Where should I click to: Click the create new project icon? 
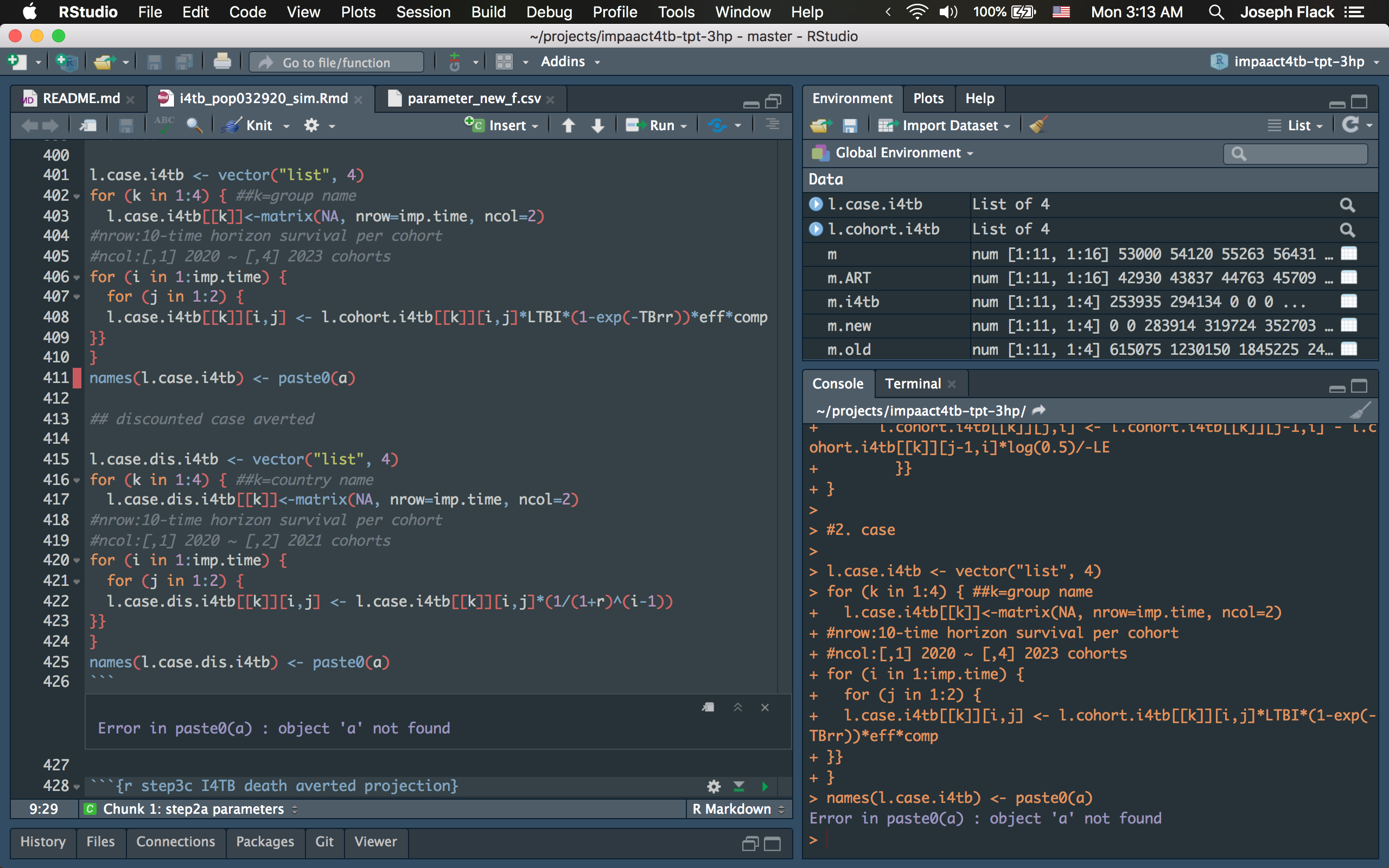pyautogui.click(x=66, y=61)
